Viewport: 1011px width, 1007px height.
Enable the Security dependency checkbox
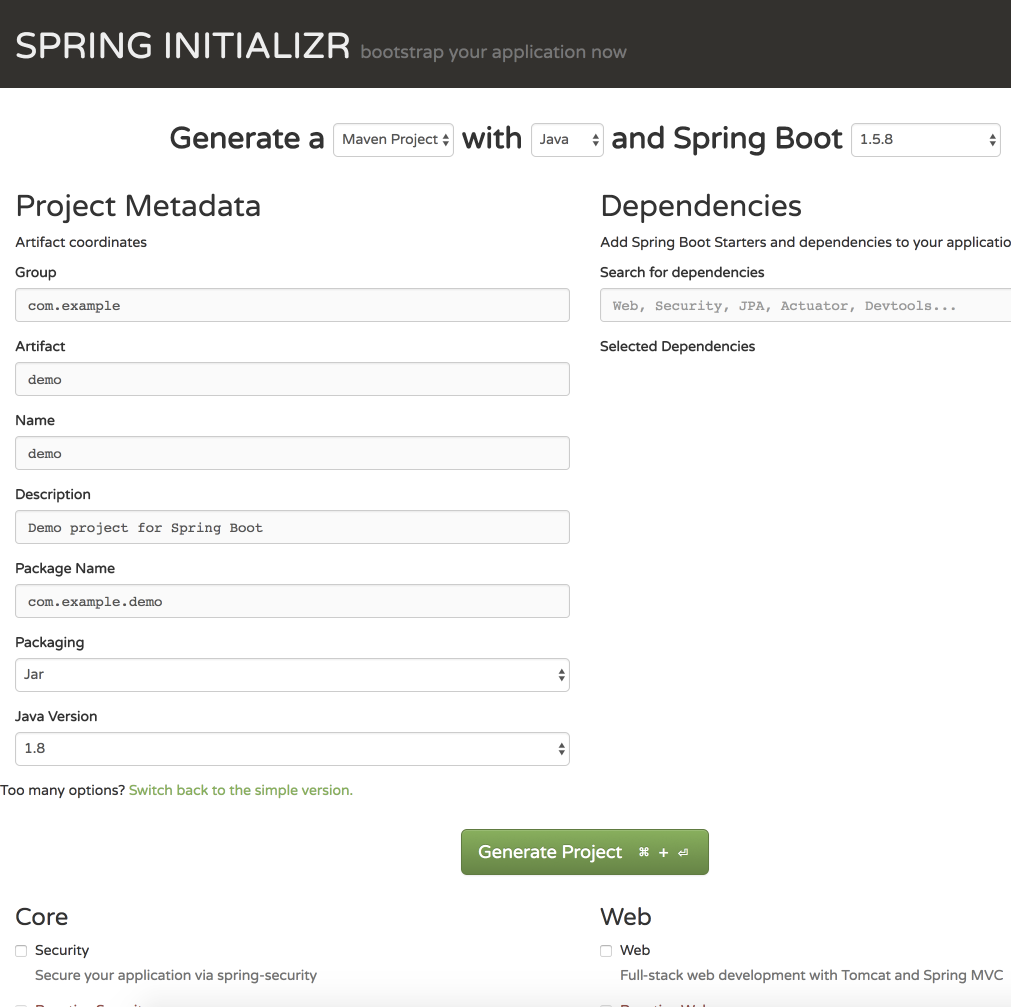(x=21, y=951)
